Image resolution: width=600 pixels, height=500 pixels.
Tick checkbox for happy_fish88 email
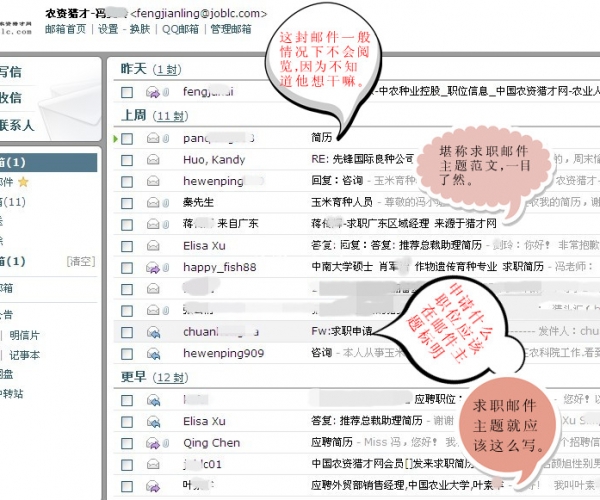(x=127, y=268)
